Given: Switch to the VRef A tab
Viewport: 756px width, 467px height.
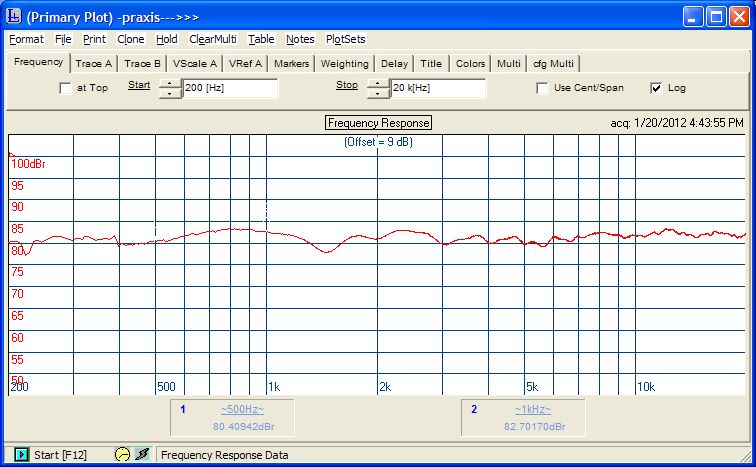Looking at the screenshot, I should coord(245,64).
